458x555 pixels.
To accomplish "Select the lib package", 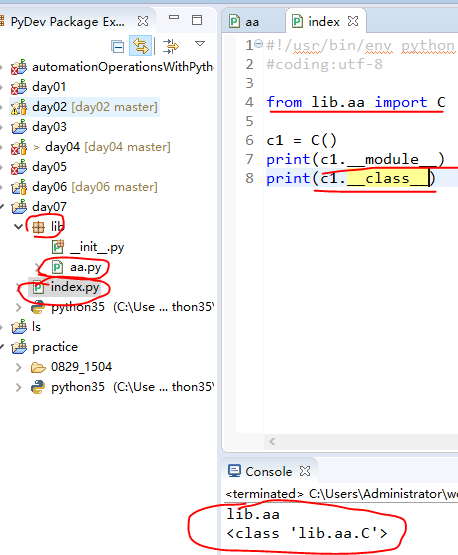I will [x=58, y=227].
